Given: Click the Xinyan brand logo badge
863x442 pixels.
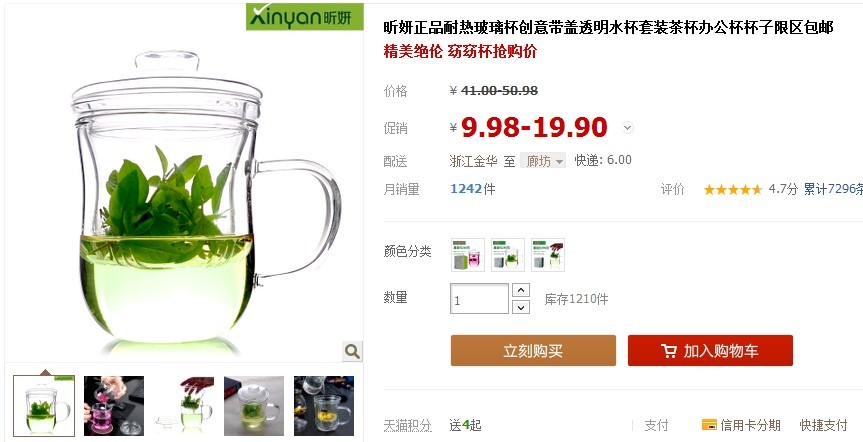Looking at the screenshot, I should [304, 17].
